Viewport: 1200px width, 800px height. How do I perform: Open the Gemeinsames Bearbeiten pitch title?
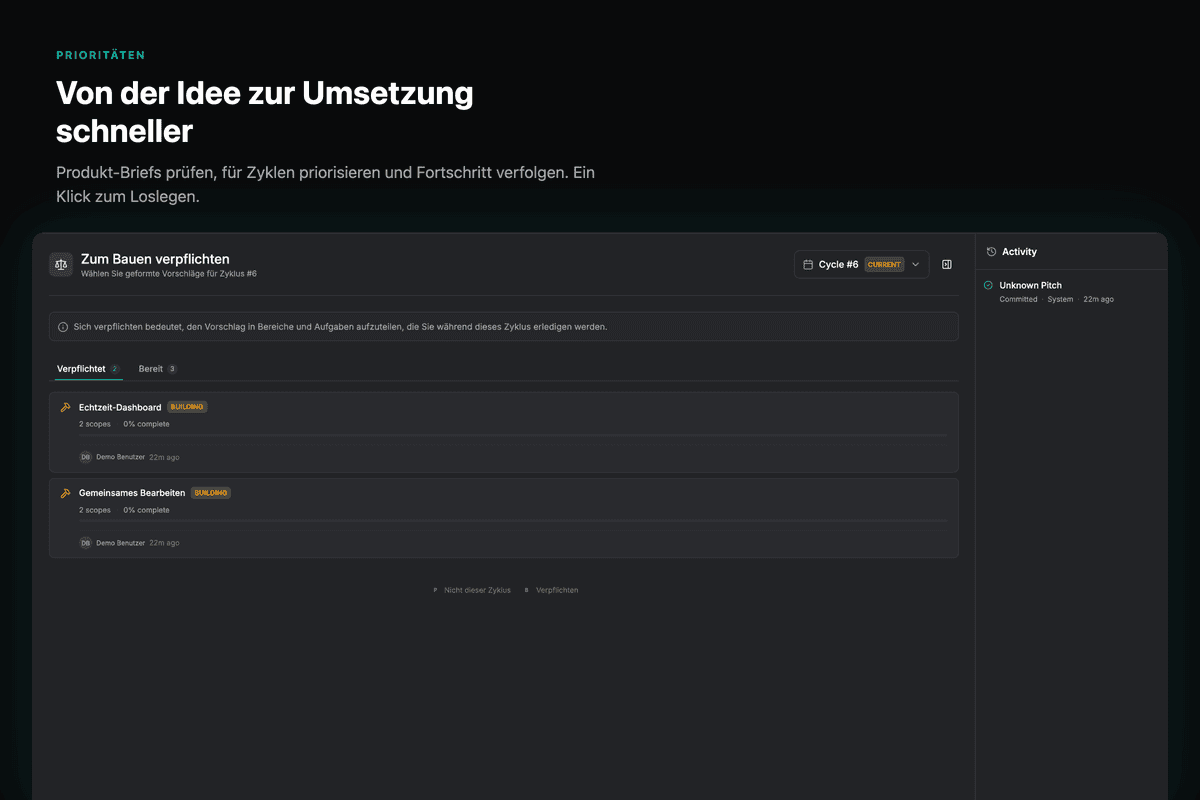point(132,493)
